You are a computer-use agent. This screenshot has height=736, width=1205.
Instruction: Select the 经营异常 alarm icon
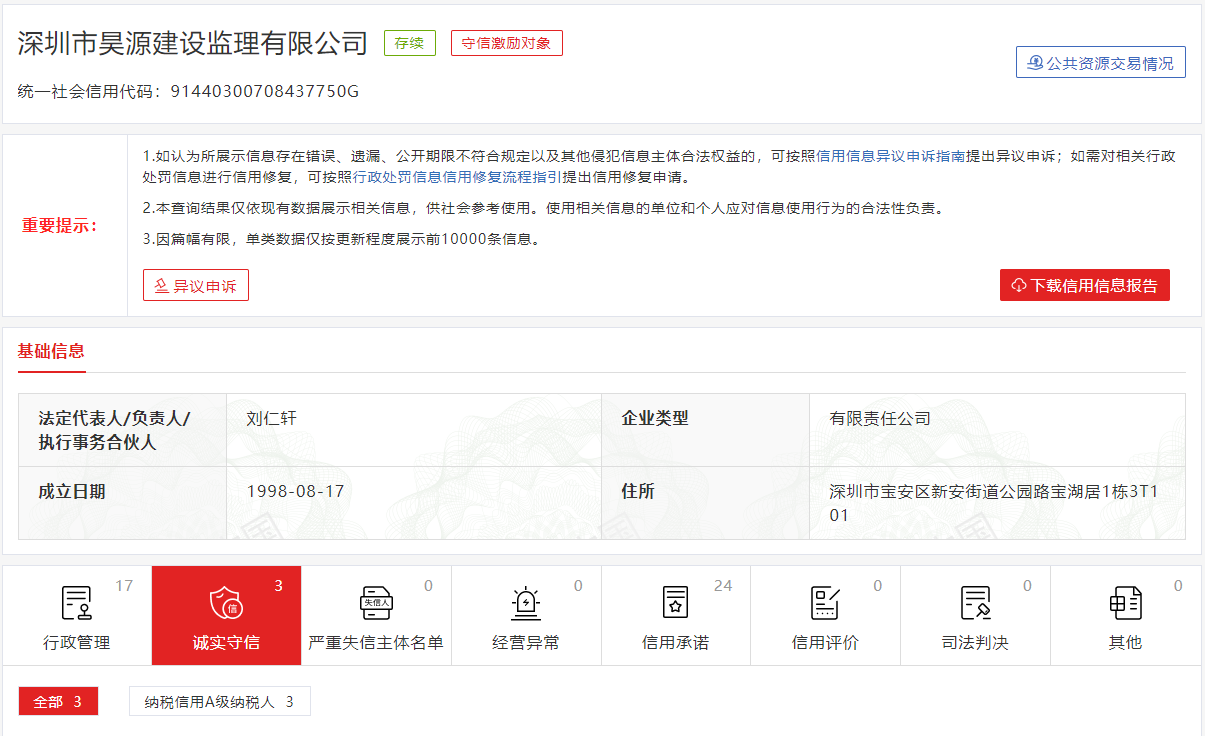[x=525, y=603]
